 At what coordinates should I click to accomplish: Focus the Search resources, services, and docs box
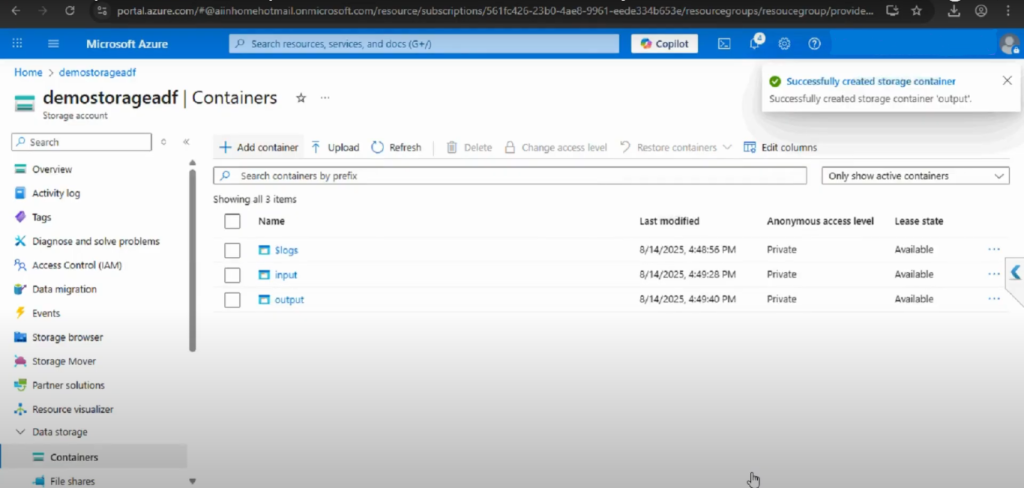click(x=424, y=44)
